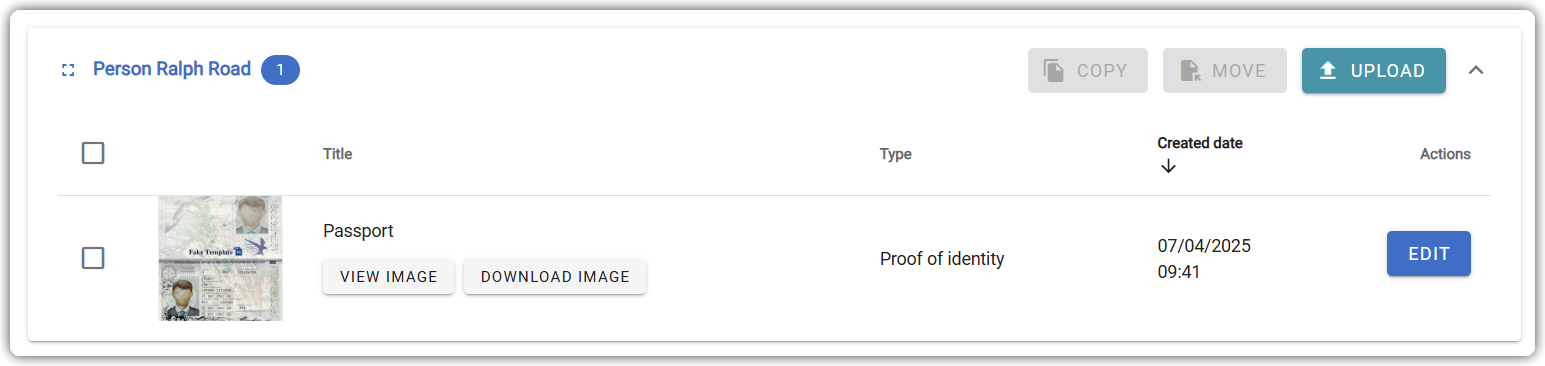
Task: Open the passport thumbnail image
Action: pos(220,258)
